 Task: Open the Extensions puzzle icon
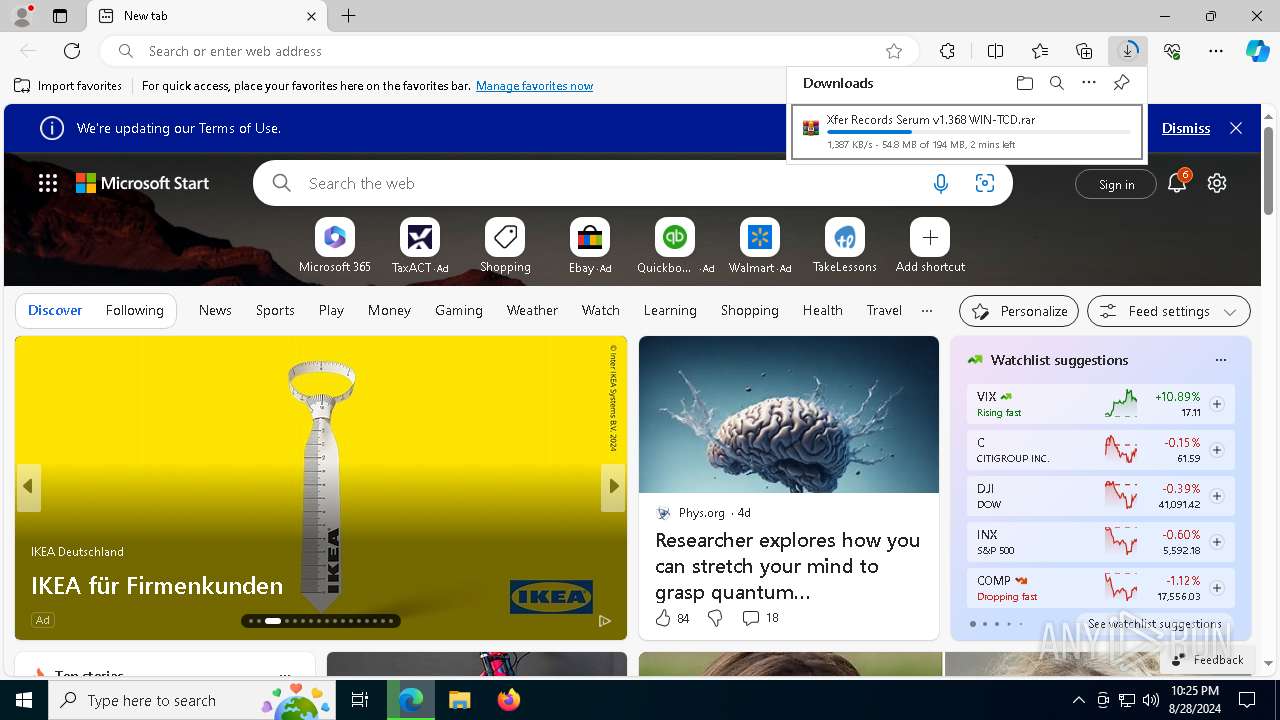[947, 51]
